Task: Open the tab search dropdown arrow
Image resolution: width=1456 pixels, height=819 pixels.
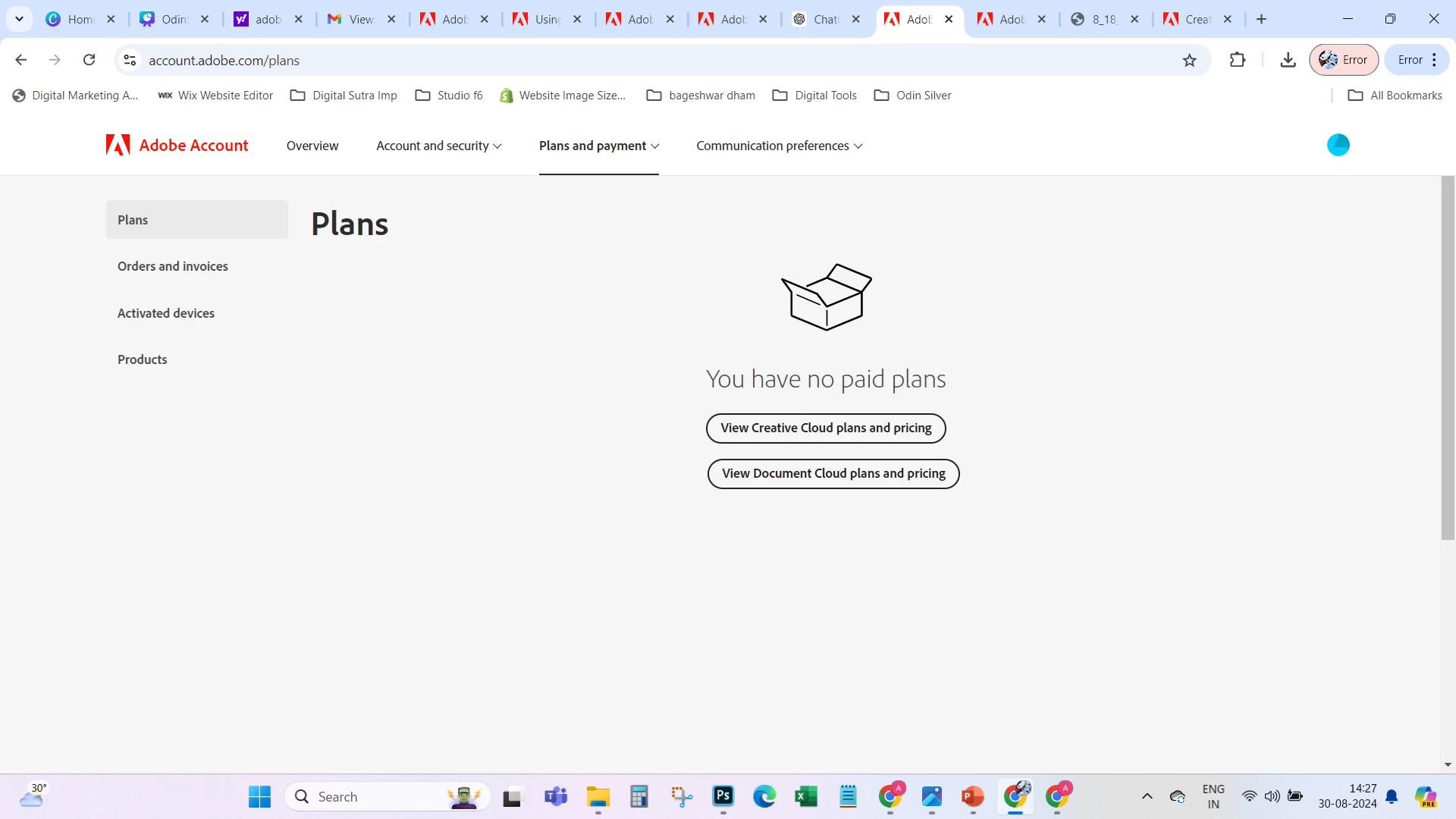Action: coord(20,19)
